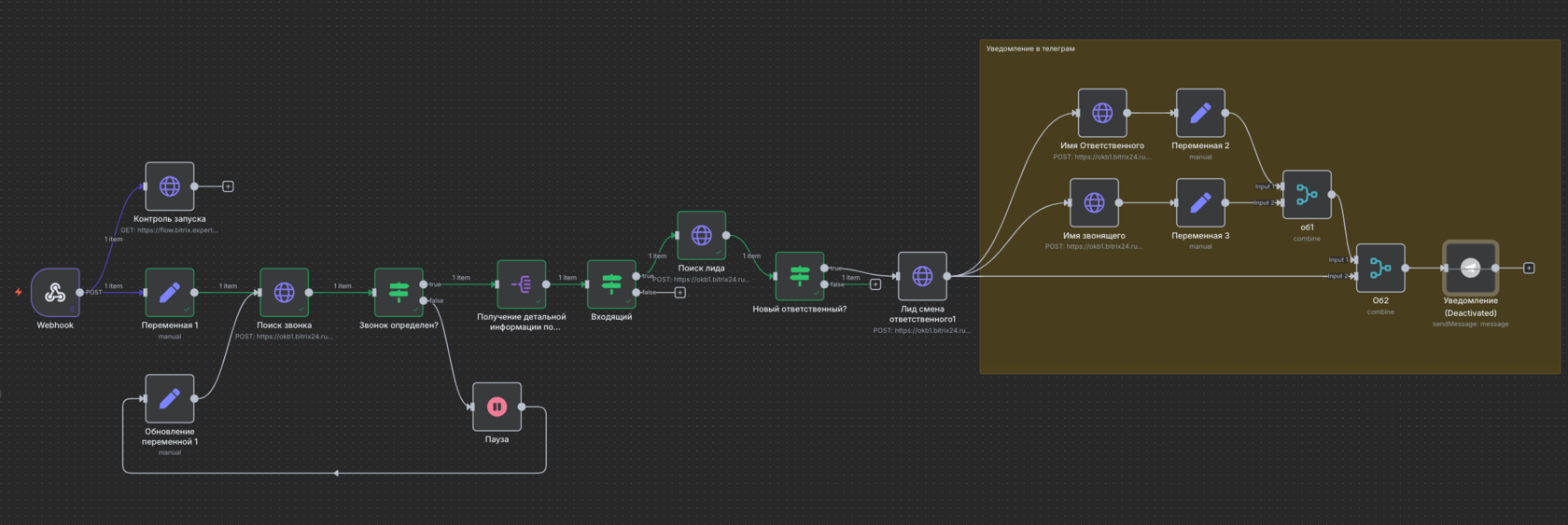
Task: Select the Переменная 2 edit node
Action: [x=1200, y=113]
